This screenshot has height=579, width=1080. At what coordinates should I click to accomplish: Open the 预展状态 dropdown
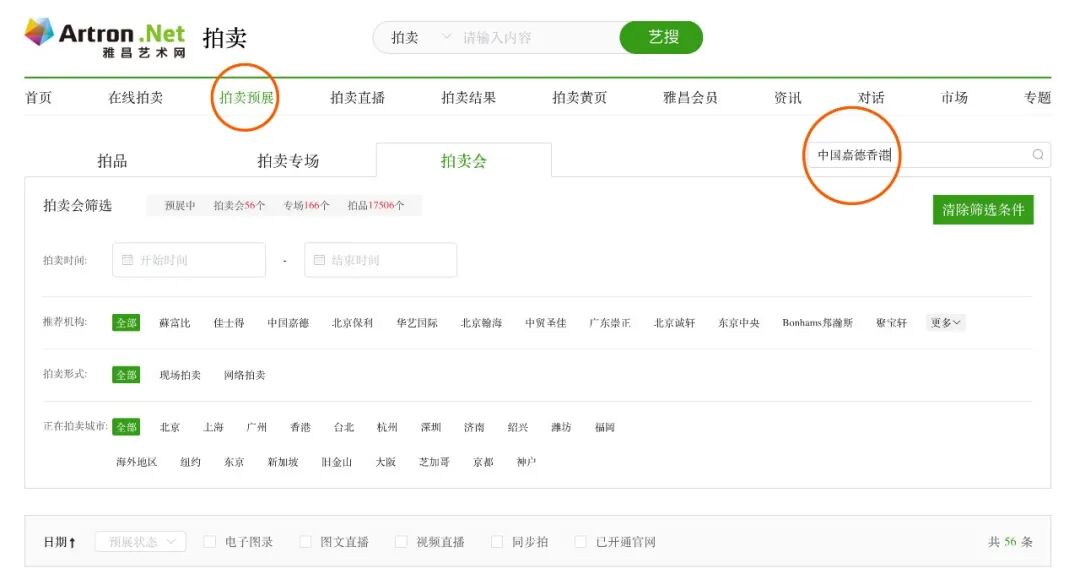141,542
